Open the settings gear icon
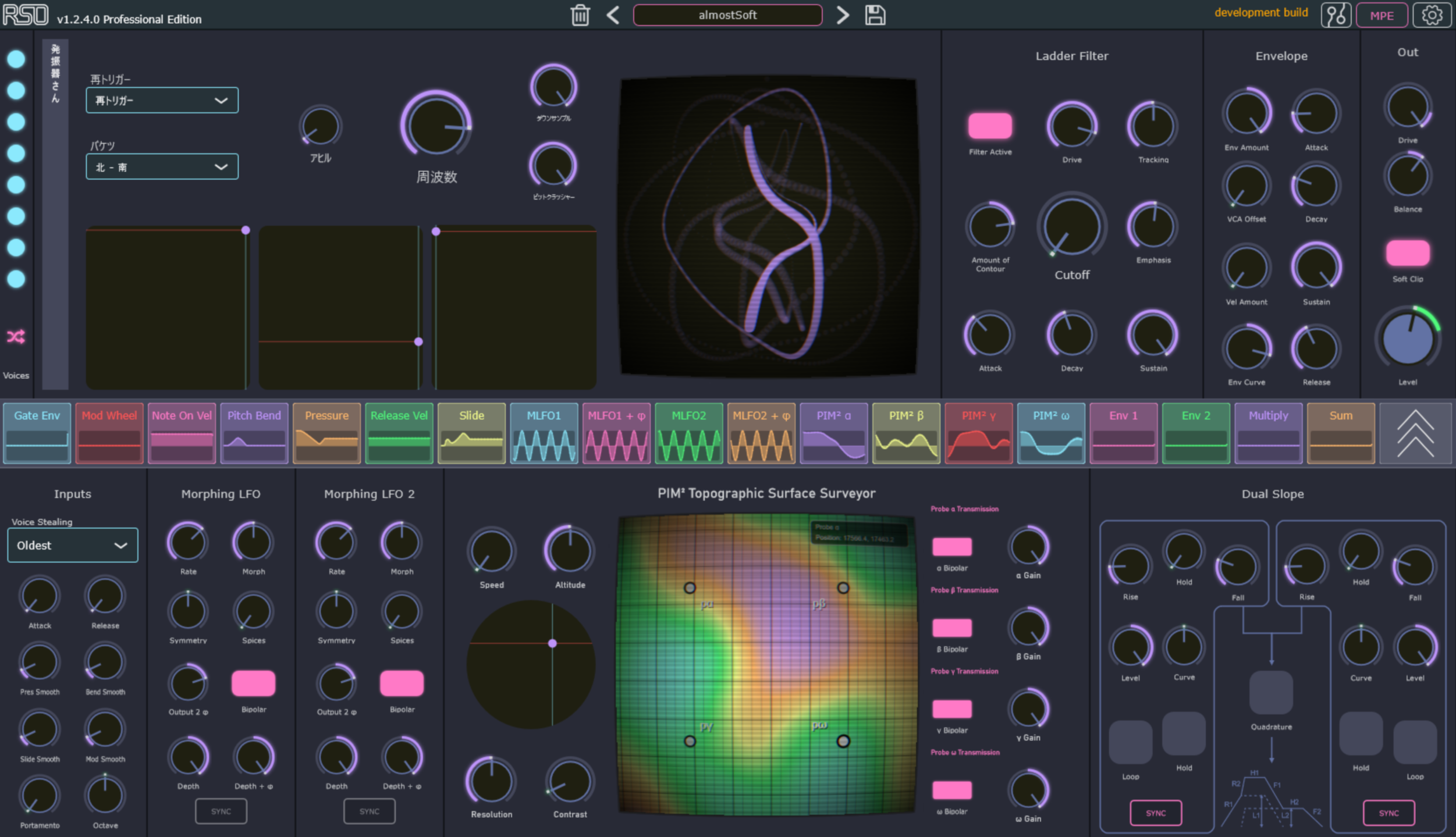This screenshot has height=837, width=1456. (1432, 15)
